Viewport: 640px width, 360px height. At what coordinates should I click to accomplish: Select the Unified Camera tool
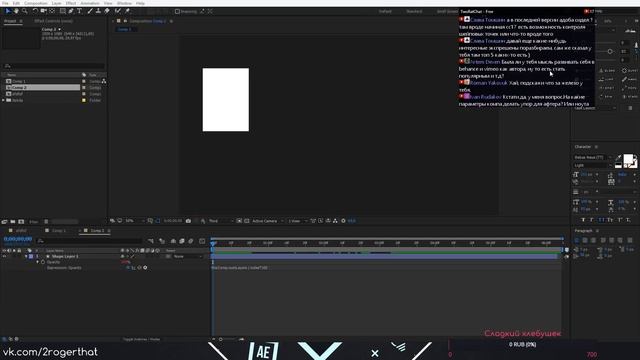(x=43, y=11)
